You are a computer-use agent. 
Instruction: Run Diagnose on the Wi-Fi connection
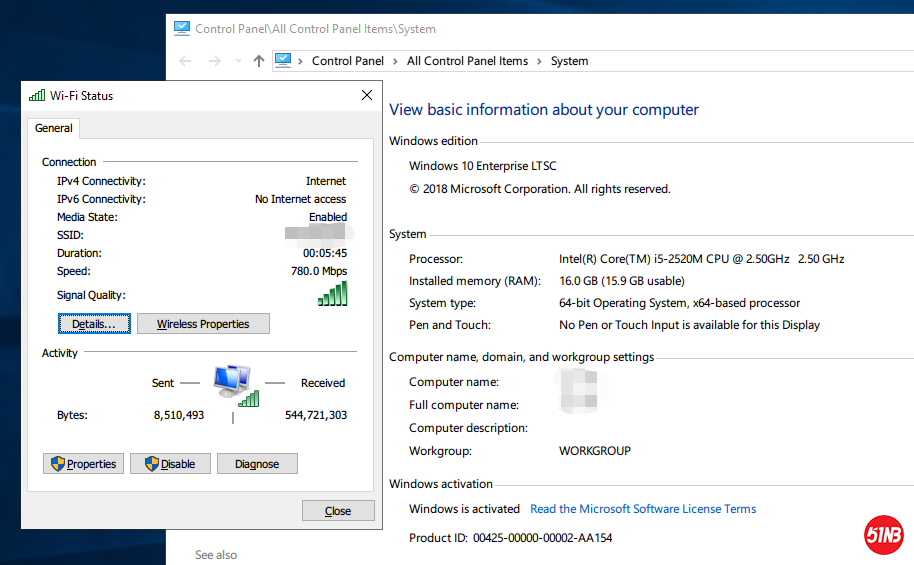[257, 464]
